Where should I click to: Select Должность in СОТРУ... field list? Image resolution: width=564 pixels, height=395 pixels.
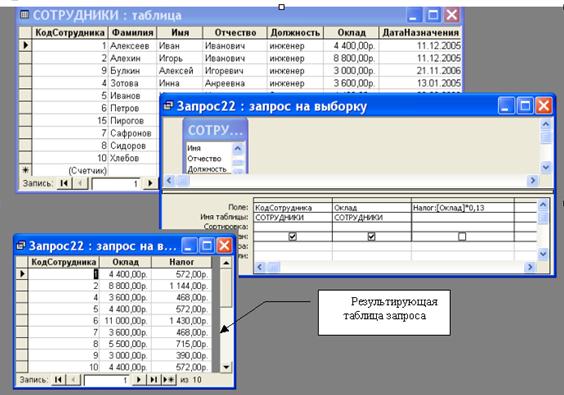point(207,169)
